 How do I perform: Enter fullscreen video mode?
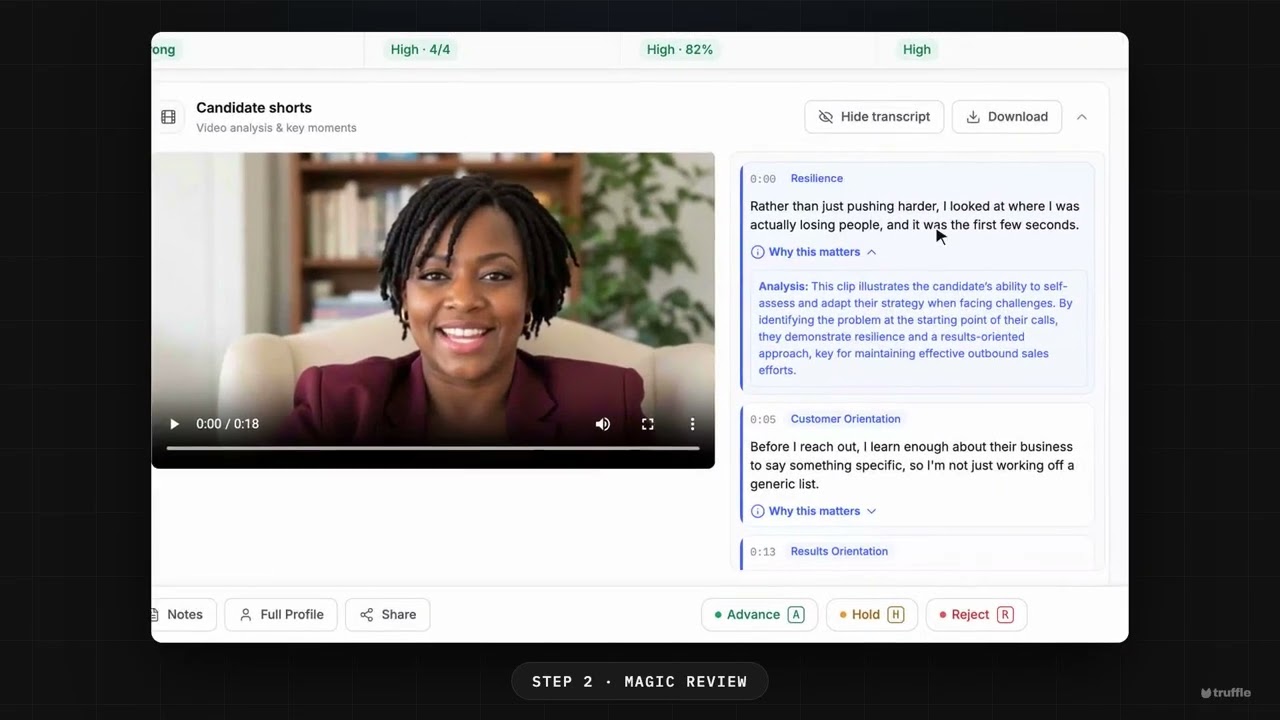[x=648, y=424]
